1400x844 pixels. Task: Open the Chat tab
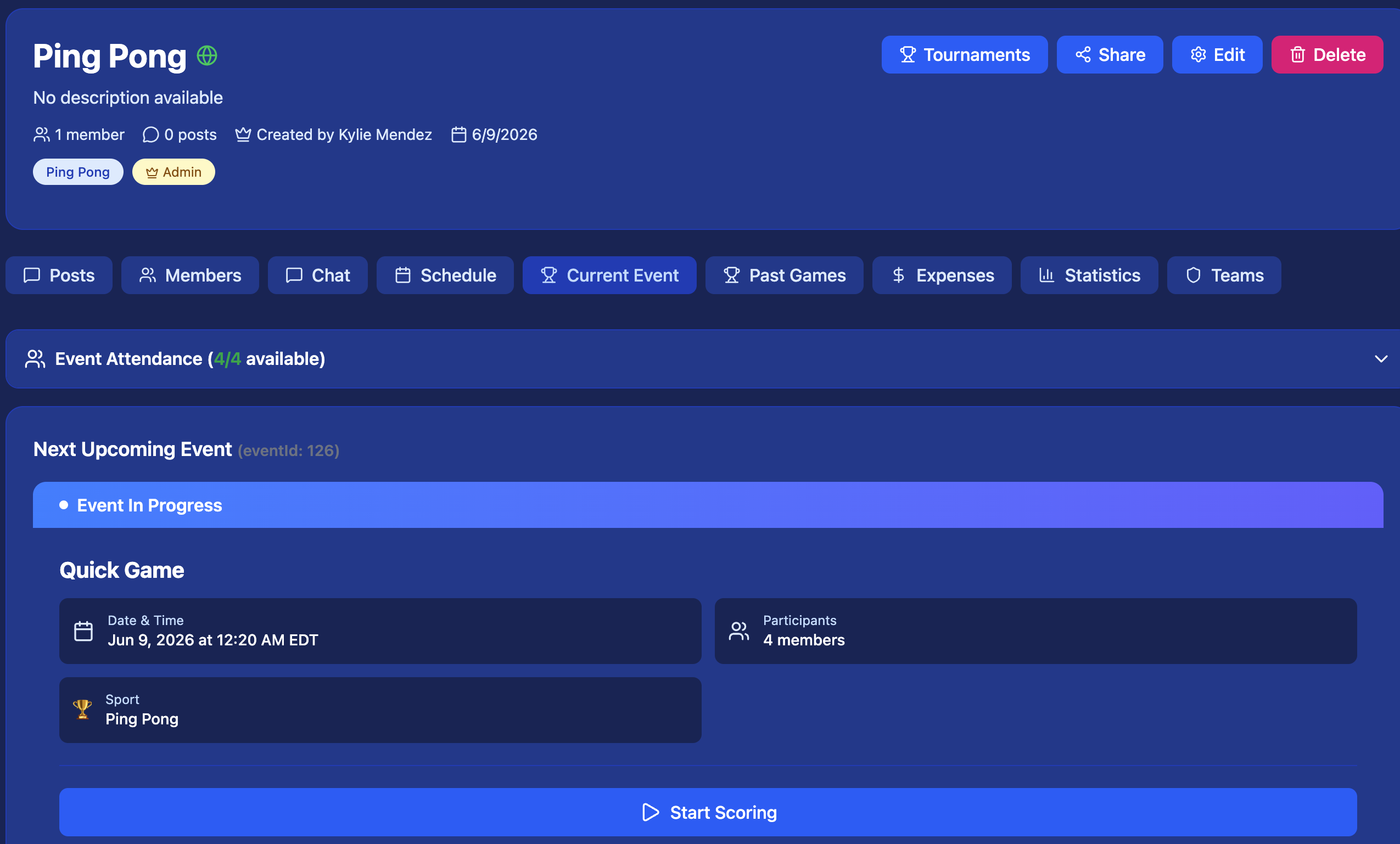pos(318,275)
